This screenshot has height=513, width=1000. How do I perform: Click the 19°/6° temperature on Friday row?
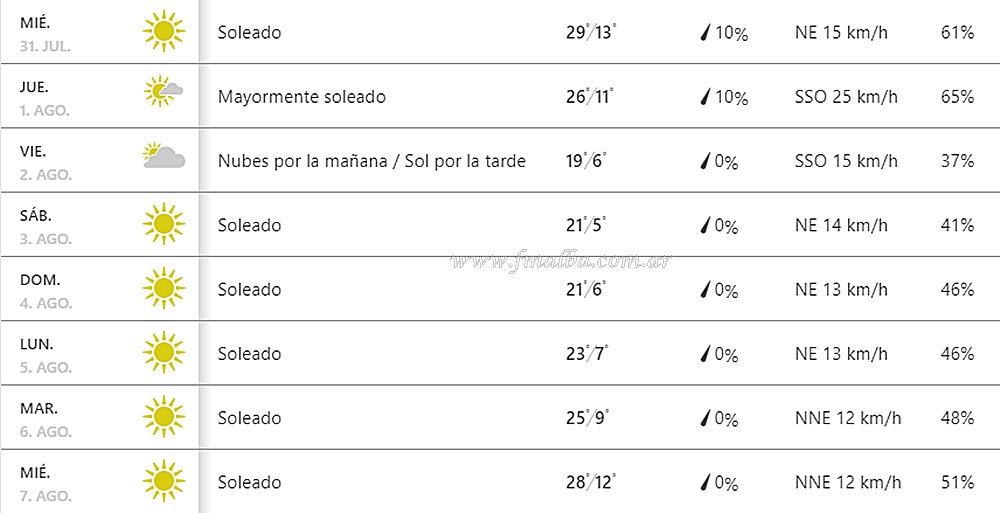(x=586, y=160)
